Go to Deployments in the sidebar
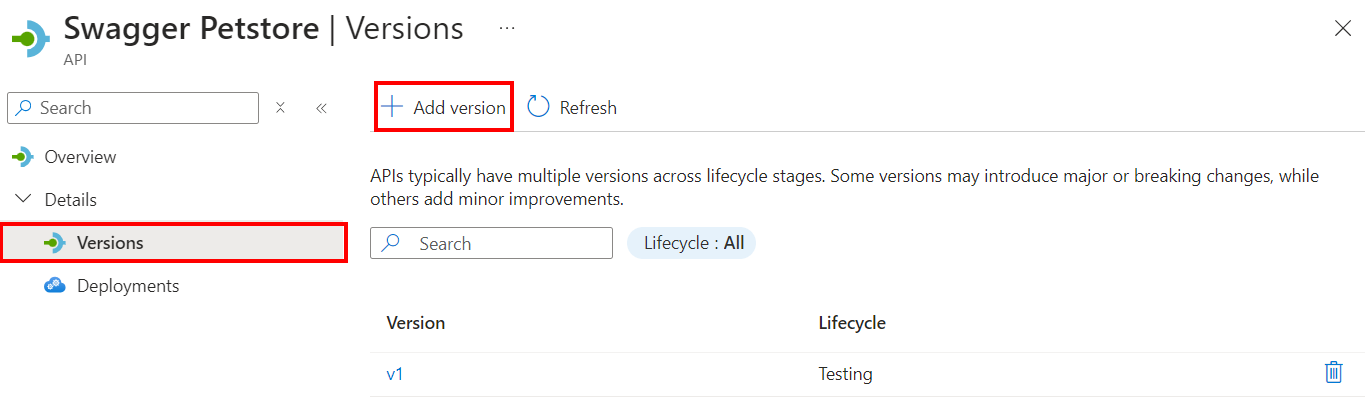This screenshot has height=409, width=1367. [x=128, y=286]
